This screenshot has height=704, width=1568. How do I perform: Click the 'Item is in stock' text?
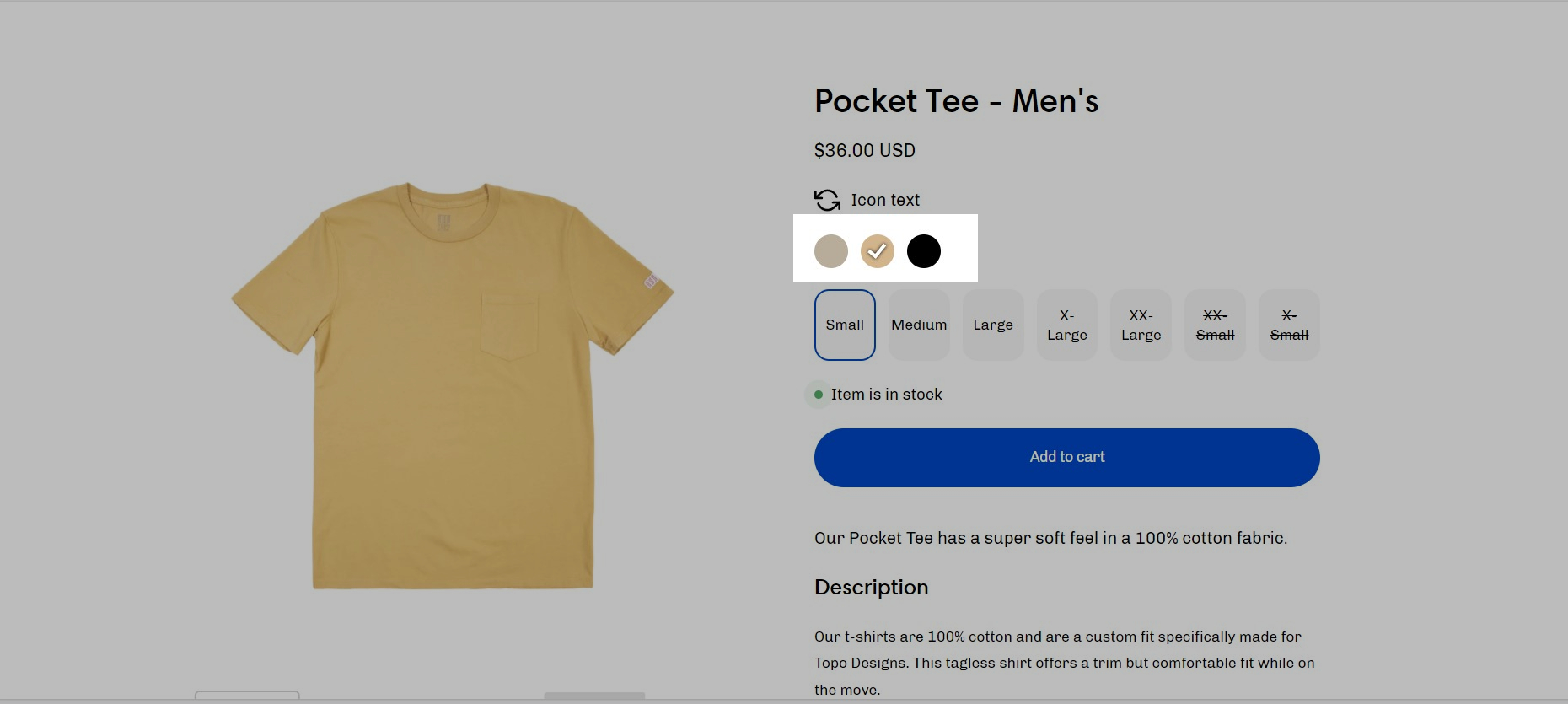(886, 395)
